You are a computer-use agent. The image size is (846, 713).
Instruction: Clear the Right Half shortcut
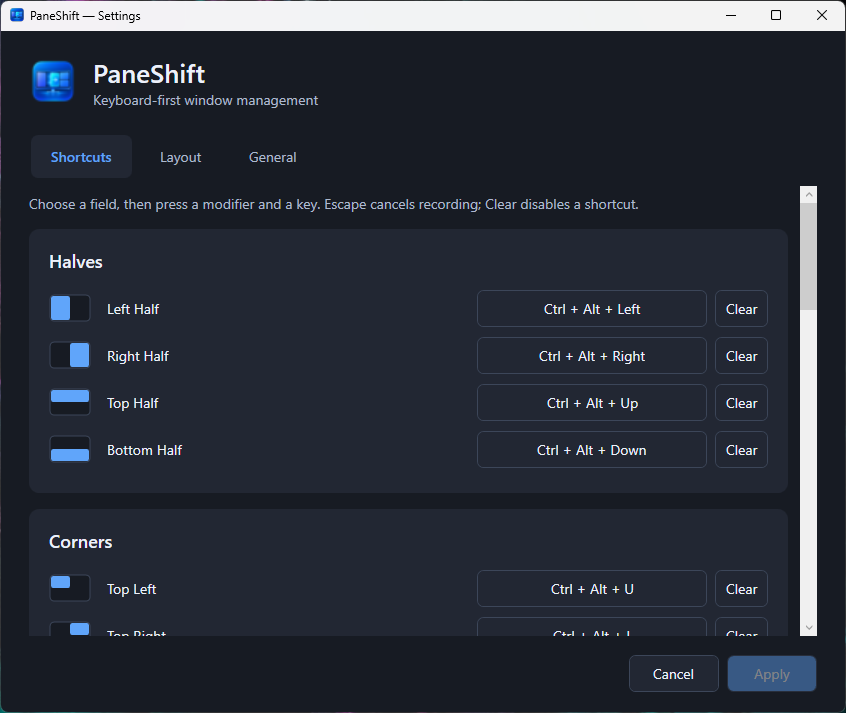coord(741,356)
